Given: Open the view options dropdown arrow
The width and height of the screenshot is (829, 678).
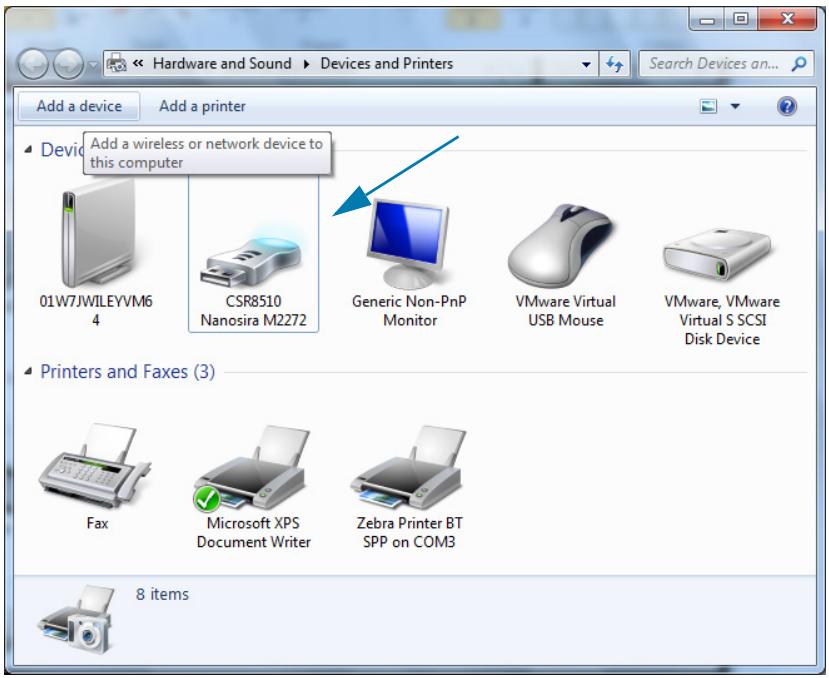Looking at the screenshot, I should click(735, 106).
